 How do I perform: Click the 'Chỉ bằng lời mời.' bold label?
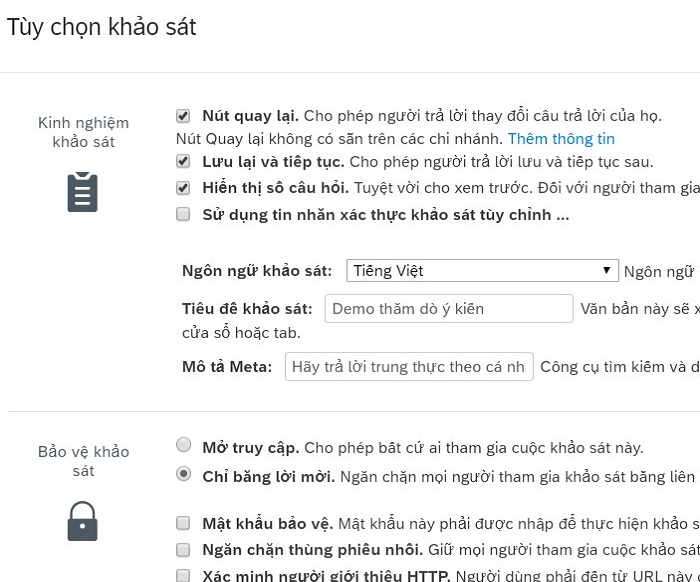coord(268,477)
